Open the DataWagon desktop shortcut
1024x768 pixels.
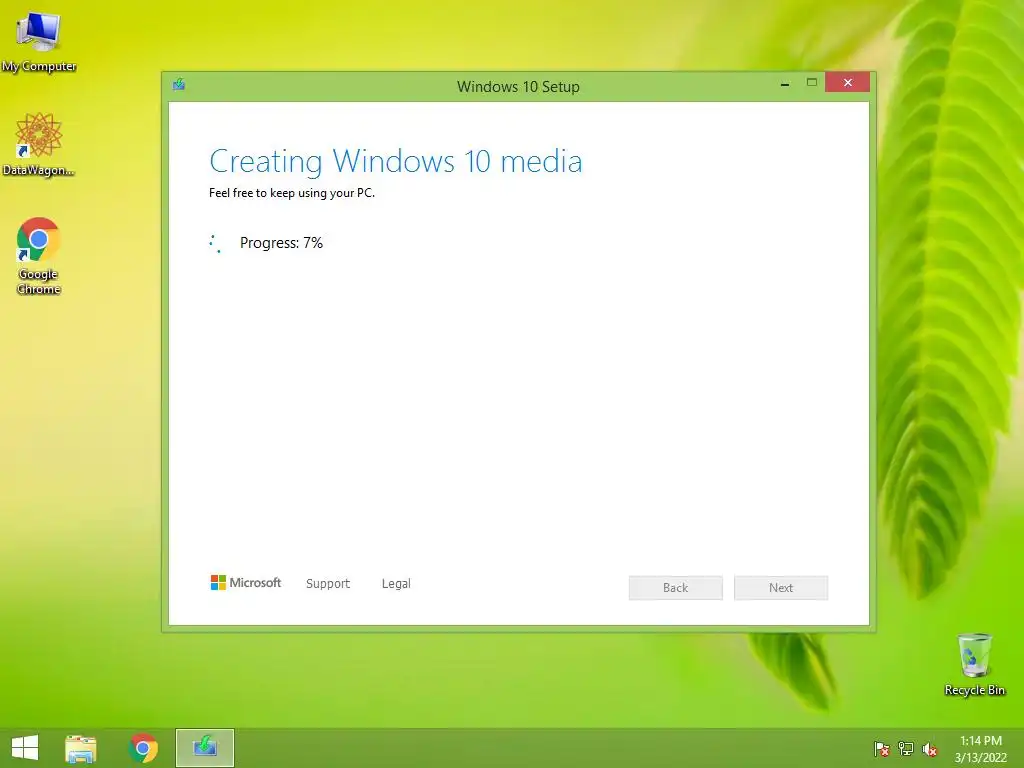pos(39,145)
